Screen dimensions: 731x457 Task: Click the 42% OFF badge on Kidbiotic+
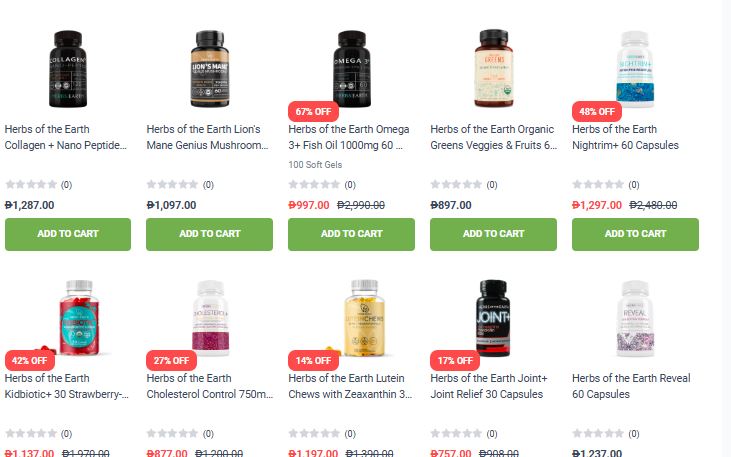(x=29, y=360)
